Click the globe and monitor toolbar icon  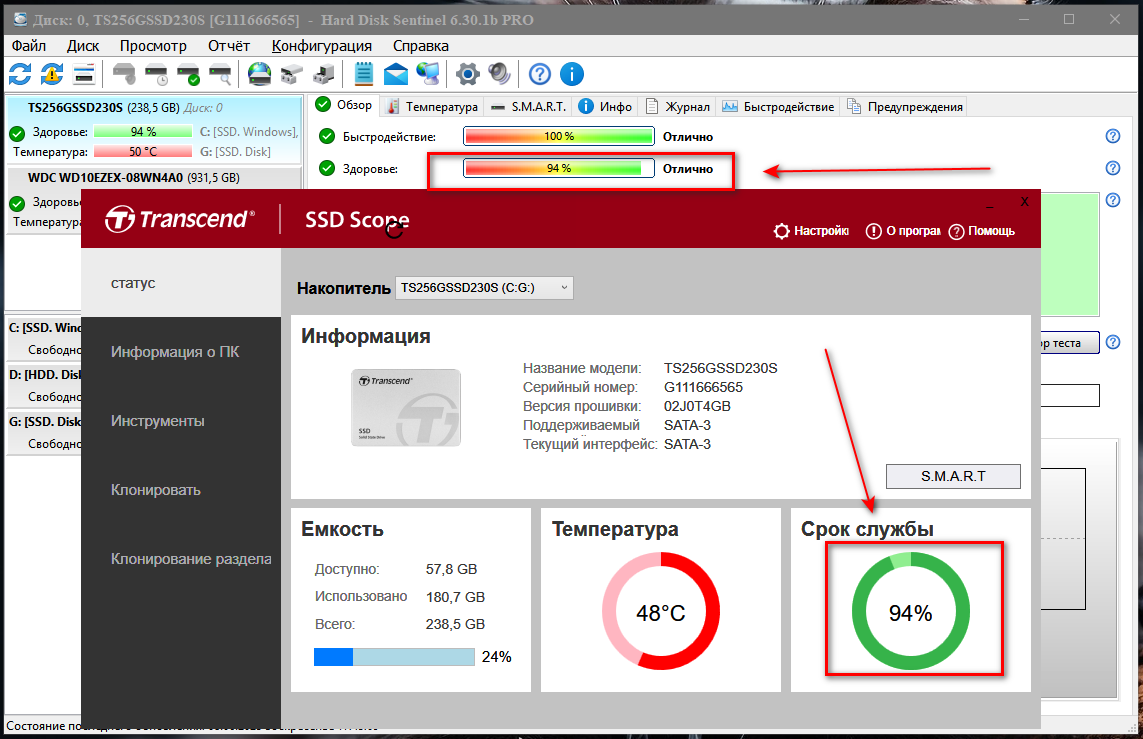point(428,74)
